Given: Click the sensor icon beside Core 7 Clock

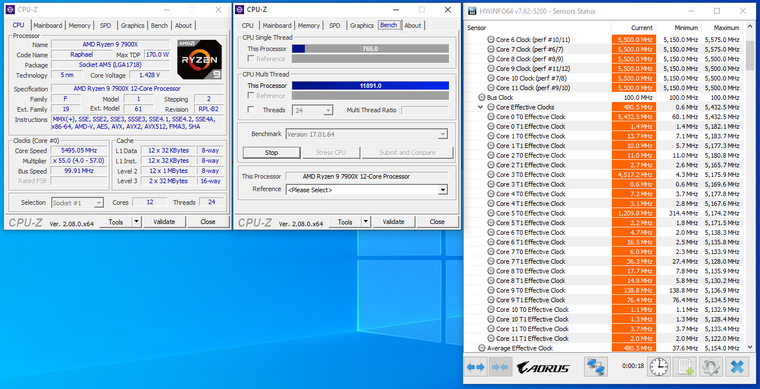Looking at the screenshot, I should [491, 49].
